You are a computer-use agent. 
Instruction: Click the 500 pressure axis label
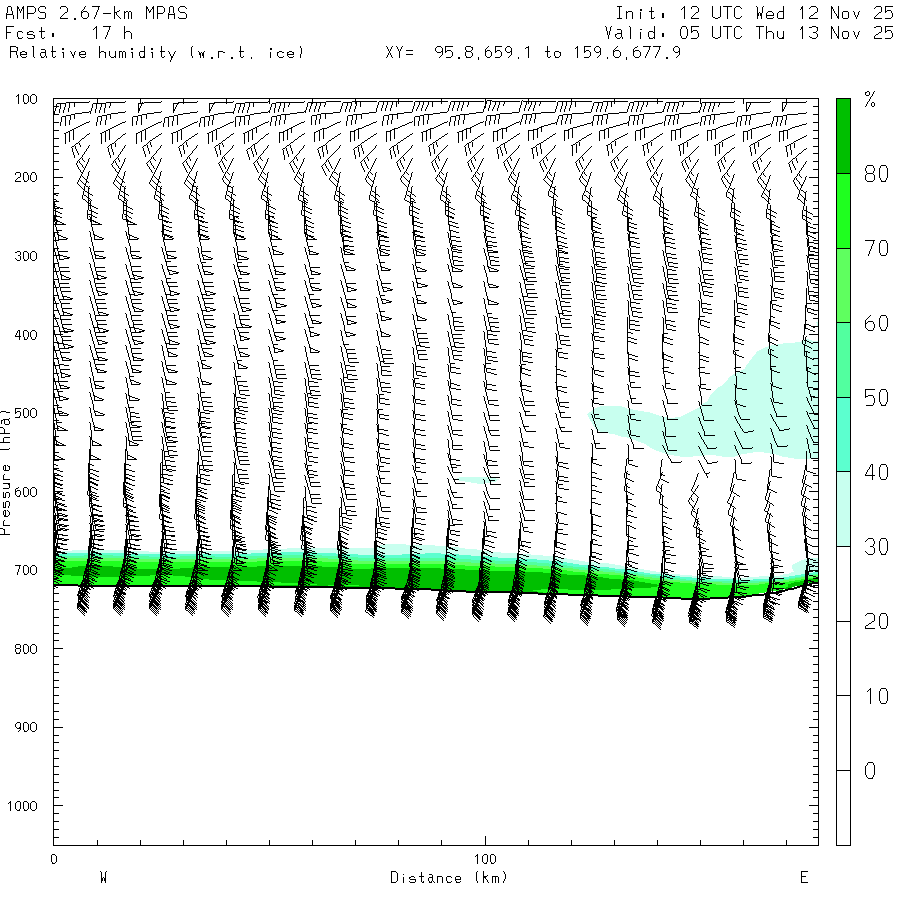click(x=26, y=413)
